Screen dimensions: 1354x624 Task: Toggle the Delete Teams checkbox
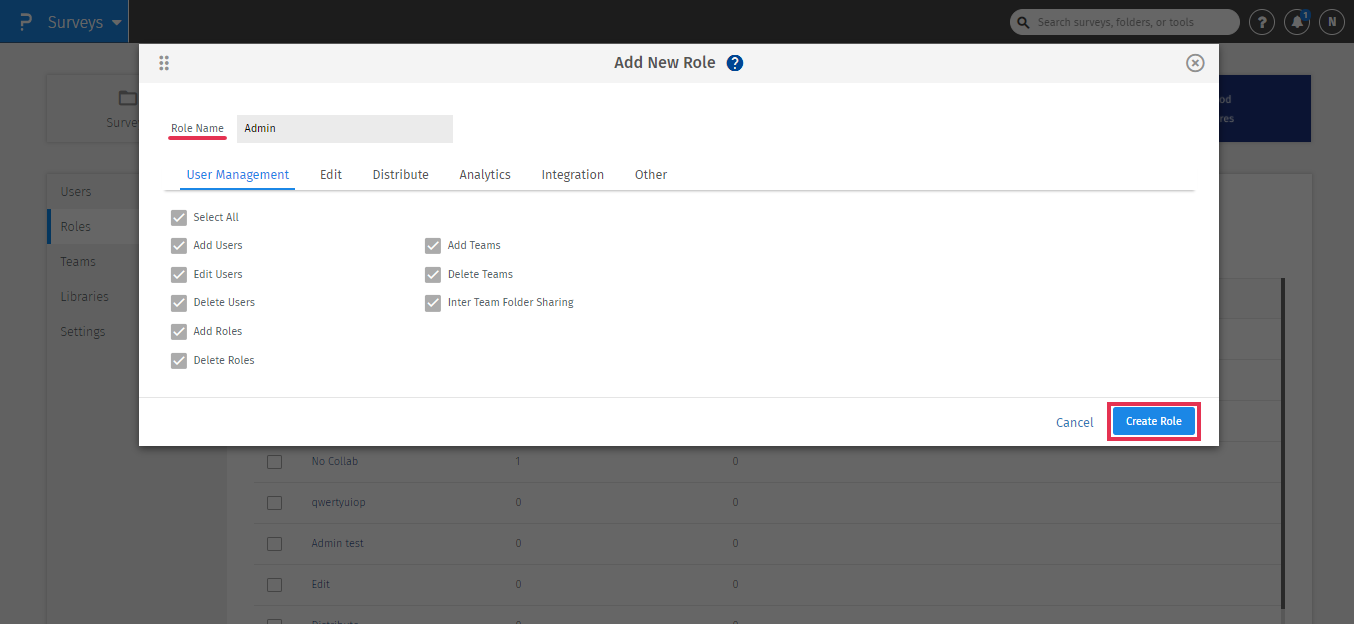(x=433, y=275)
